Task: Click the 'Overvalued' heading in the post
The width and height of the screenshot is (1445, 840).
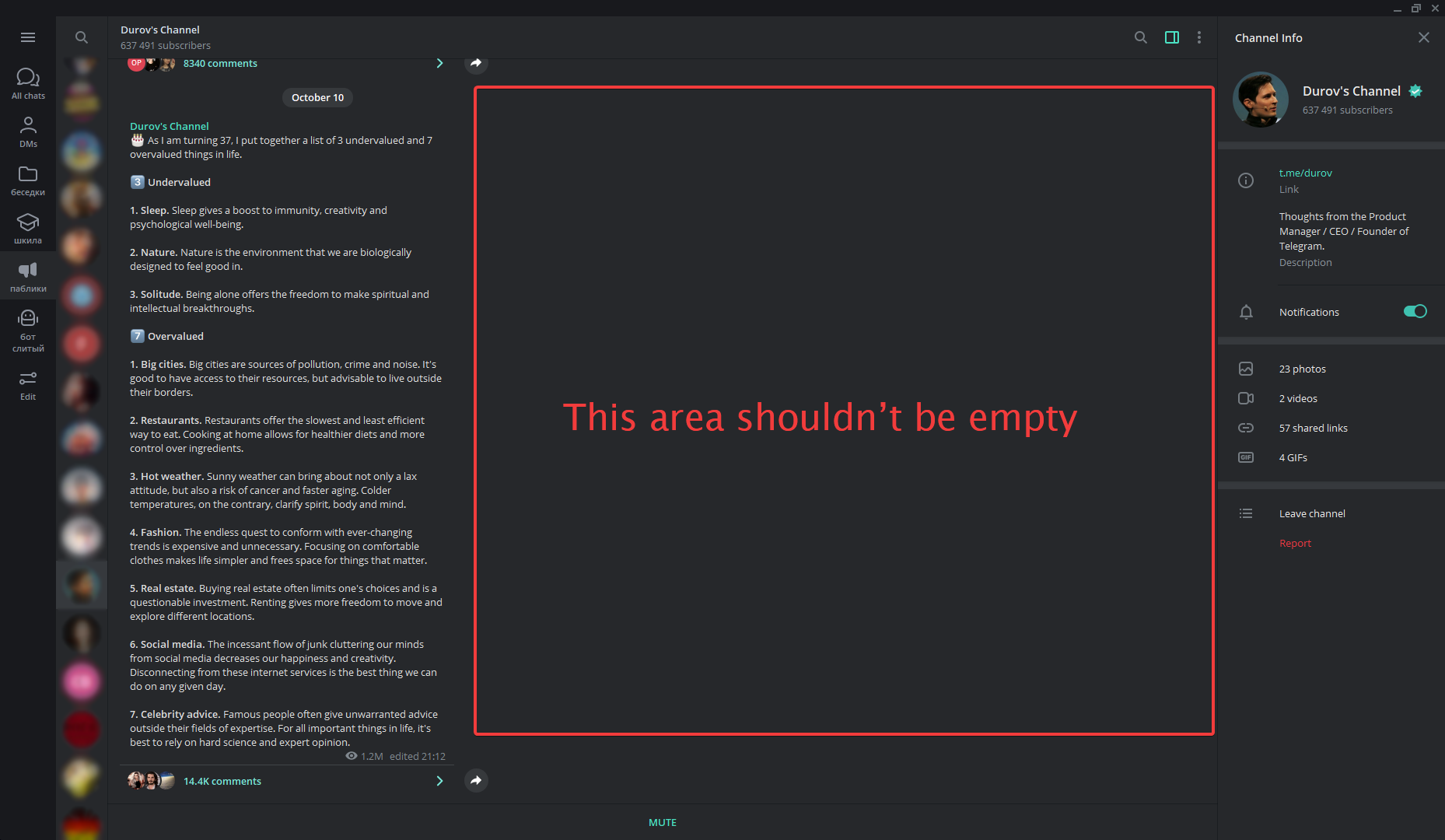Action: [x=176, y=336]
